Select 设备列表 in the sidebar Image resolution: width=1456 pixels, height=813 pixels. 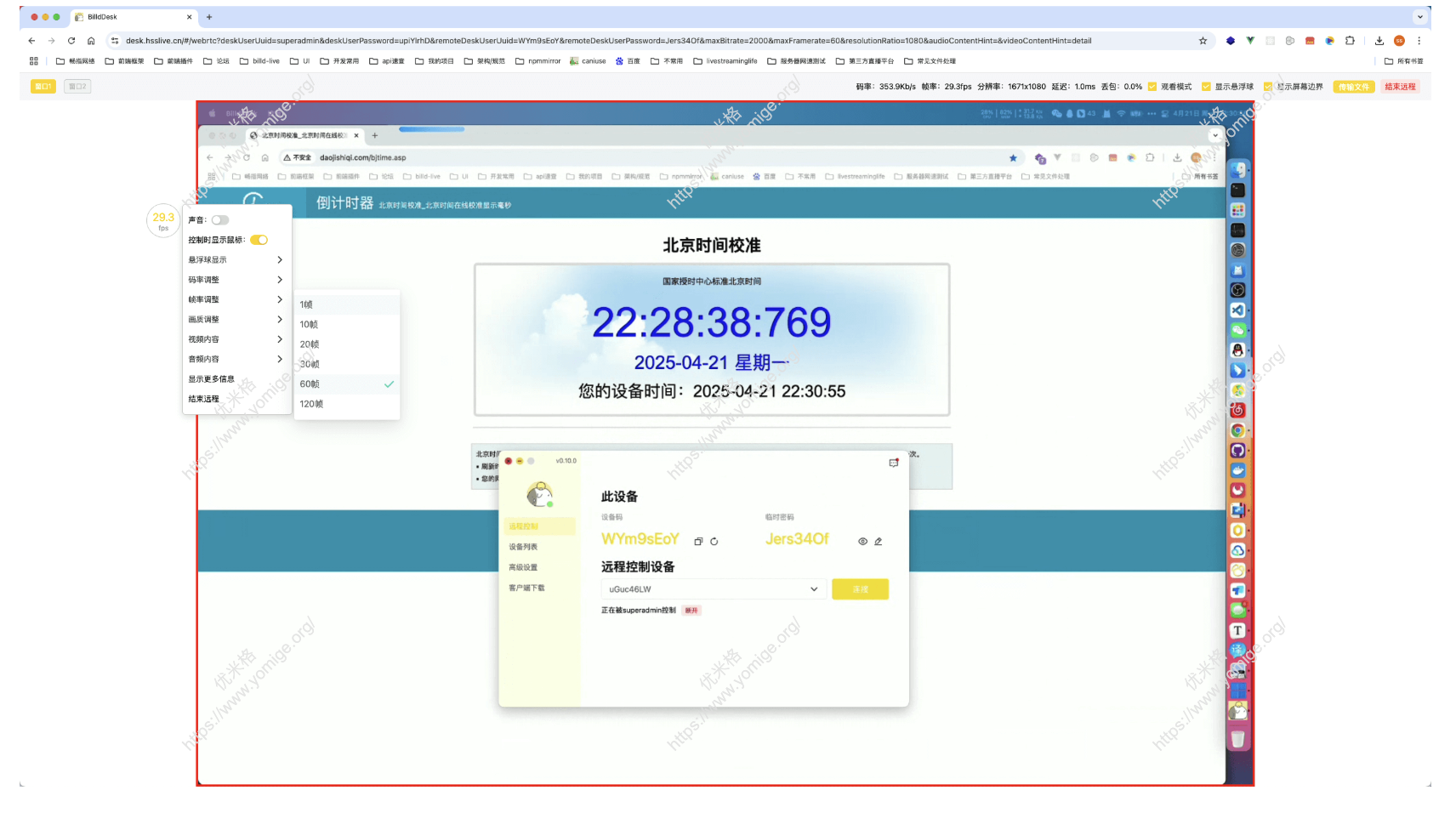coord(523,547)
